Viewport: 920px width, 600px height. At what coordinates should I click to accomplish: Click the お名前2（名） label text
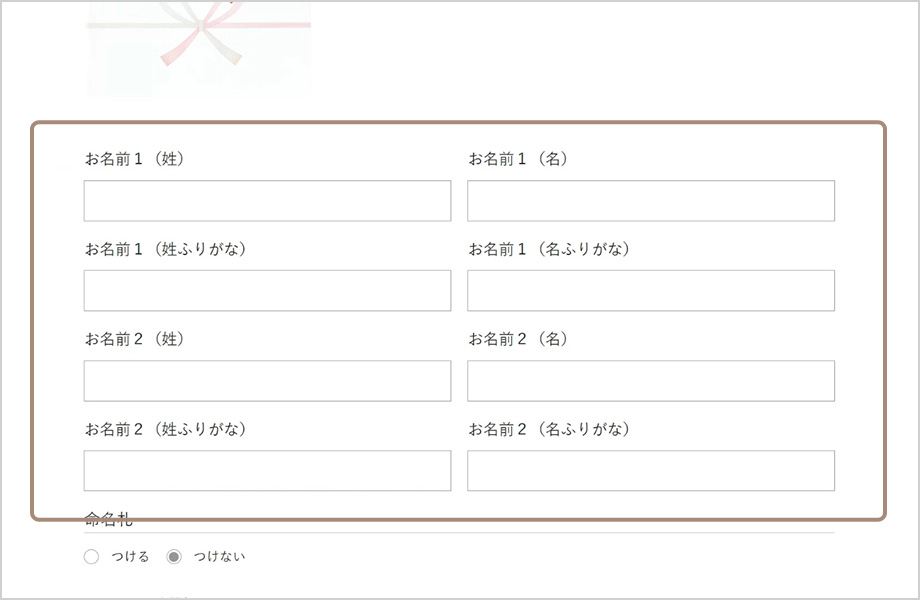(x=519, y=338)
